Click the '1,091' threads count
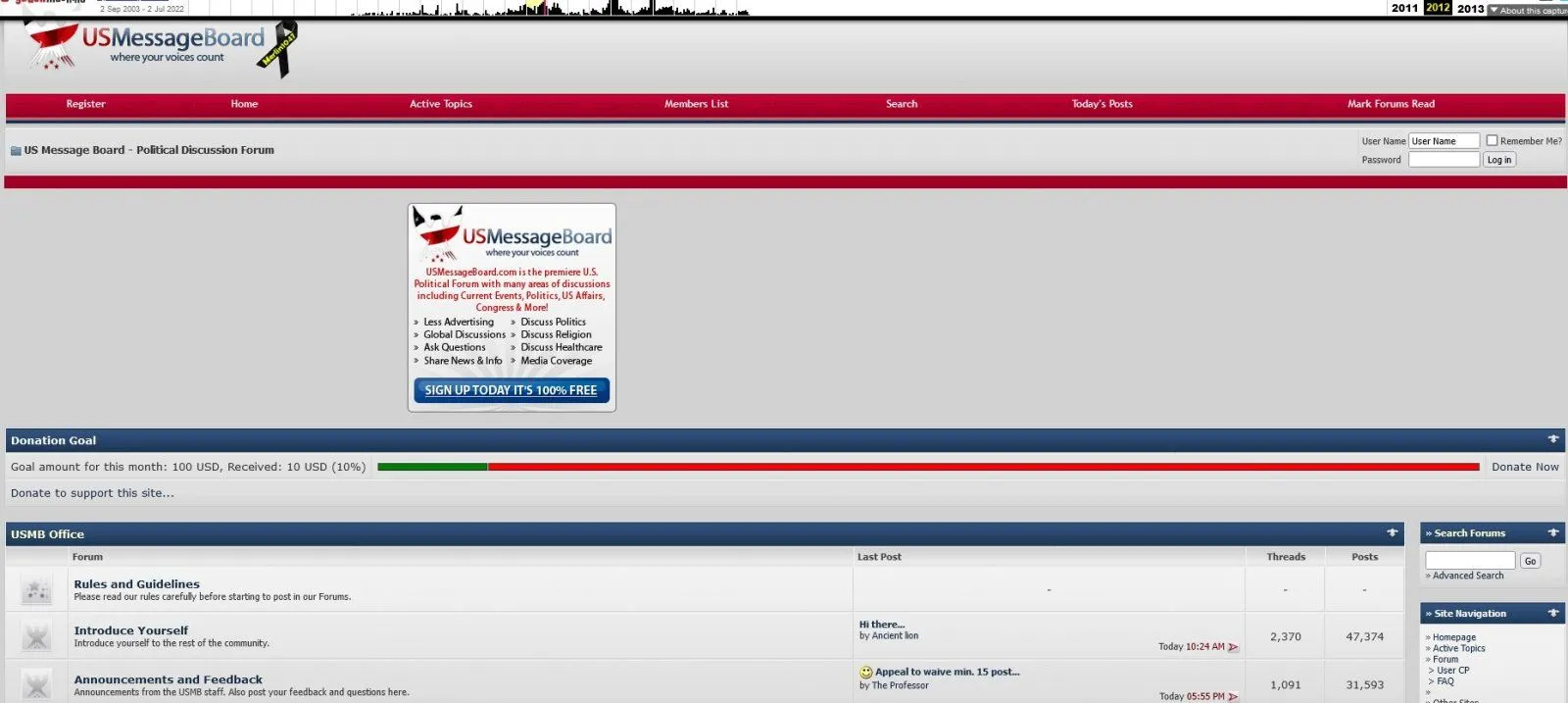Image resolution: width=1568 pixels, height=703 pixels. (1285, 685)
